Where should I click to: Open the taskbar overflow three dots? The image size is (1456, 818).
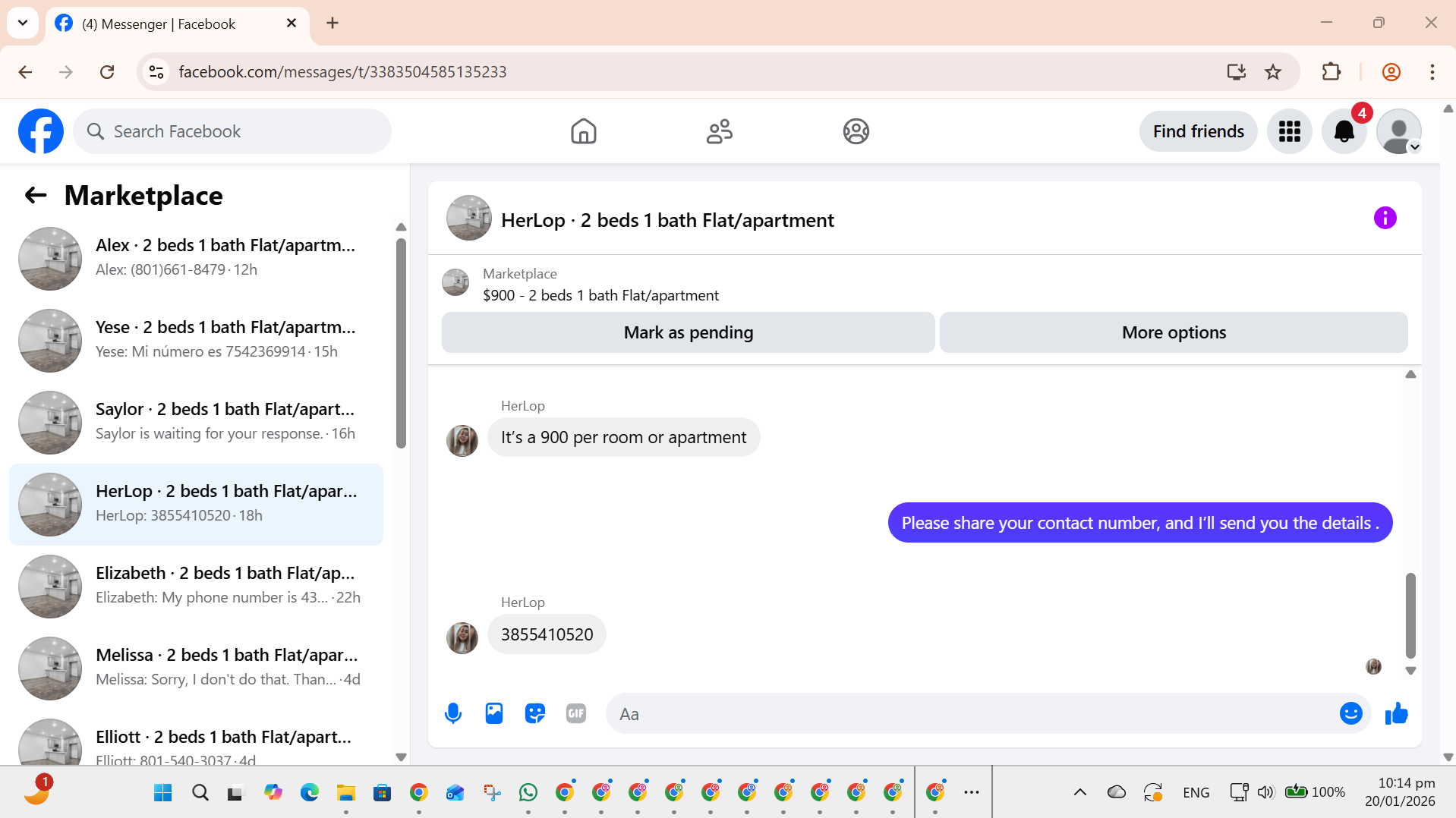[972, 793]
